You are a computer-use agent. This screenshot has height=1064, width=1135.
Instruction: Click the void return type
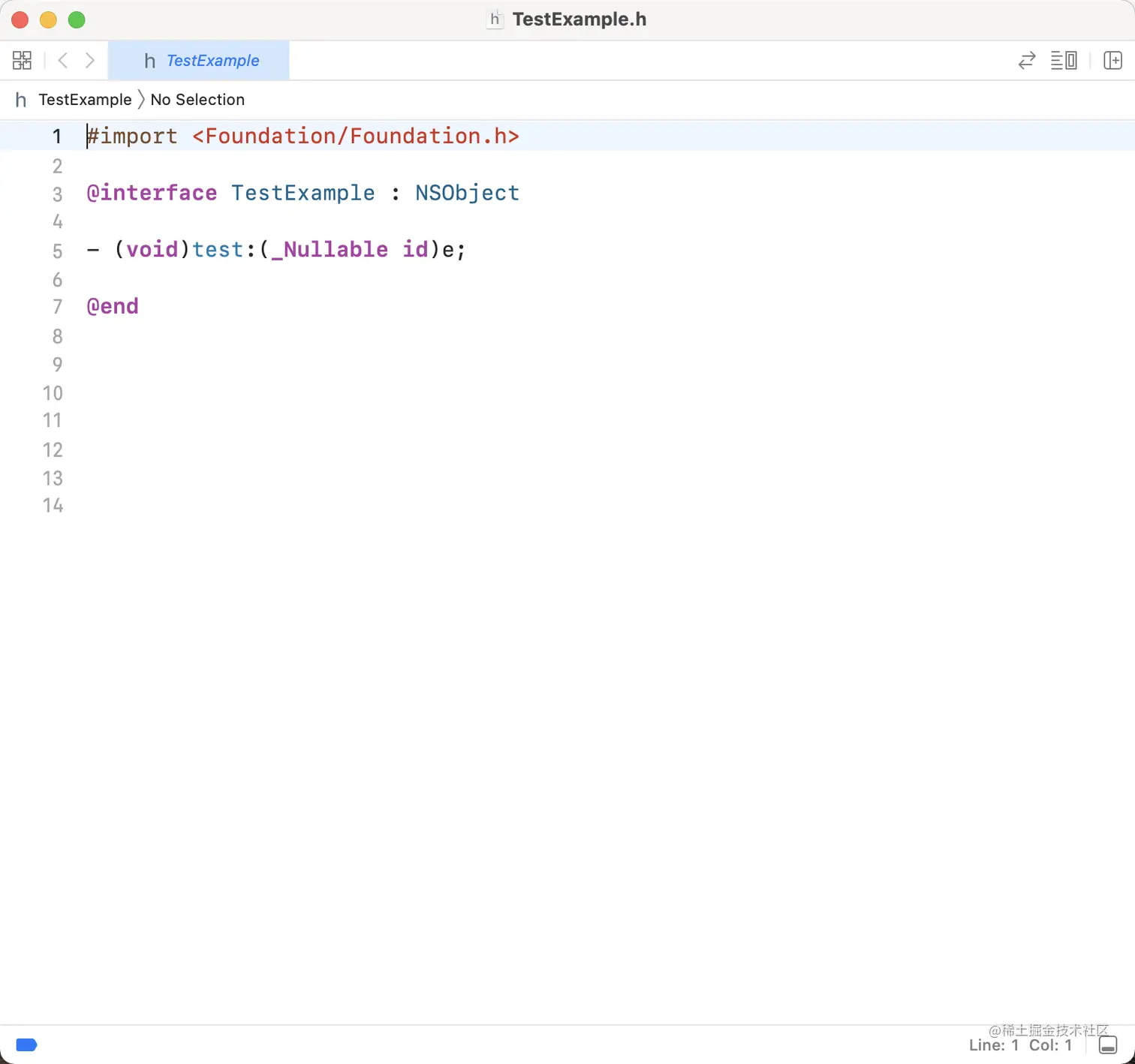(152, 249)
